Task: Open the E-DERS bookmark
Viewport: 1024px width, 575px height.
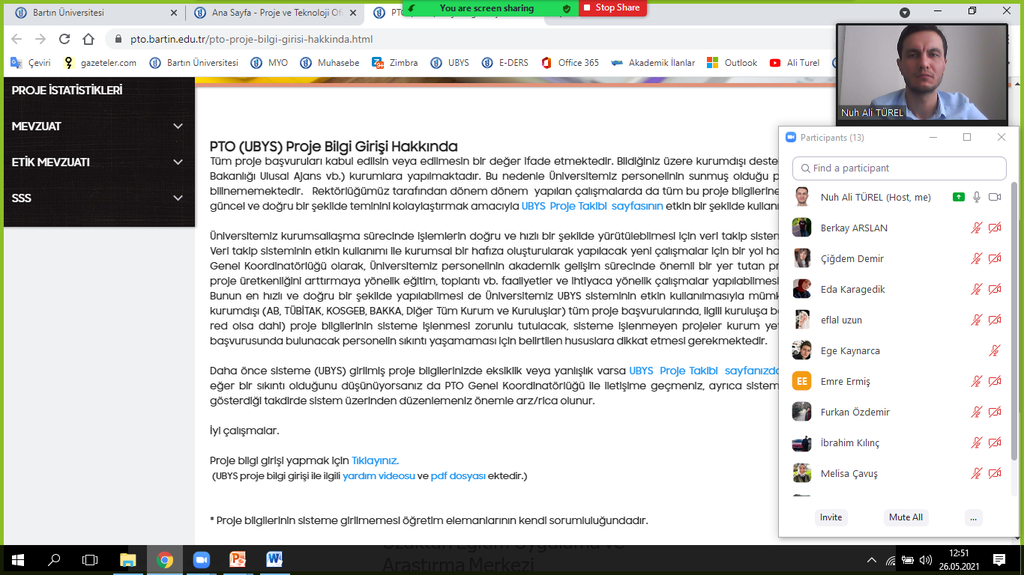Action: click(505, 63)
